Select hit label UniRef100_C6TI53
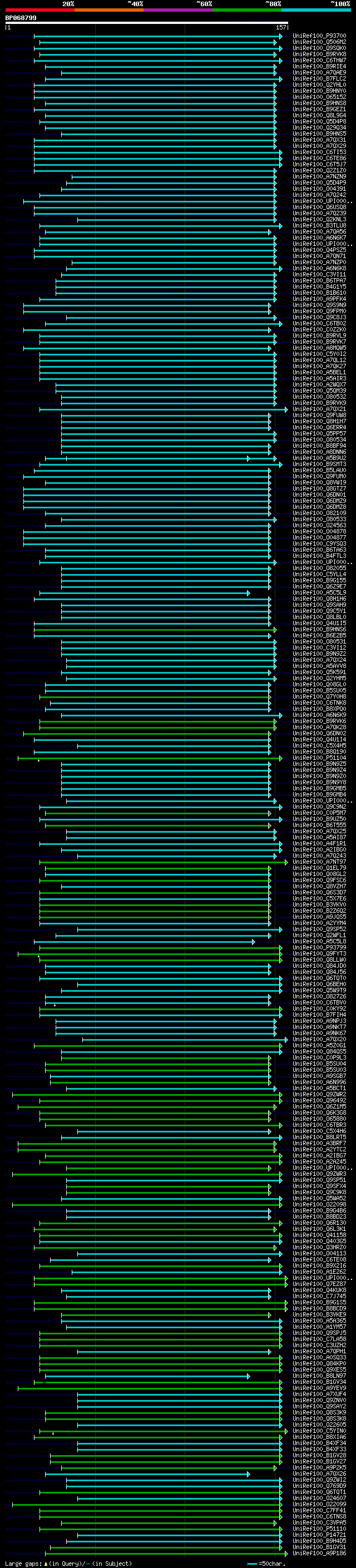356x1568 pixels. click(x=319, y=152)
